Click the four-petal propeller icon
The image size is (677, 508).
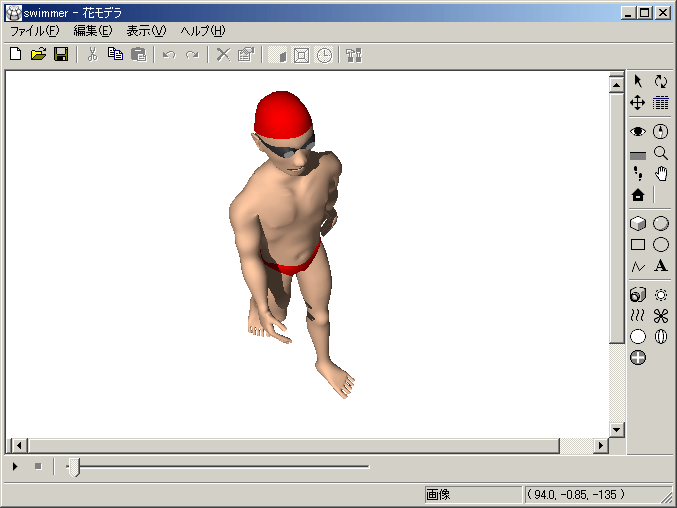click(x=661, y=316)
